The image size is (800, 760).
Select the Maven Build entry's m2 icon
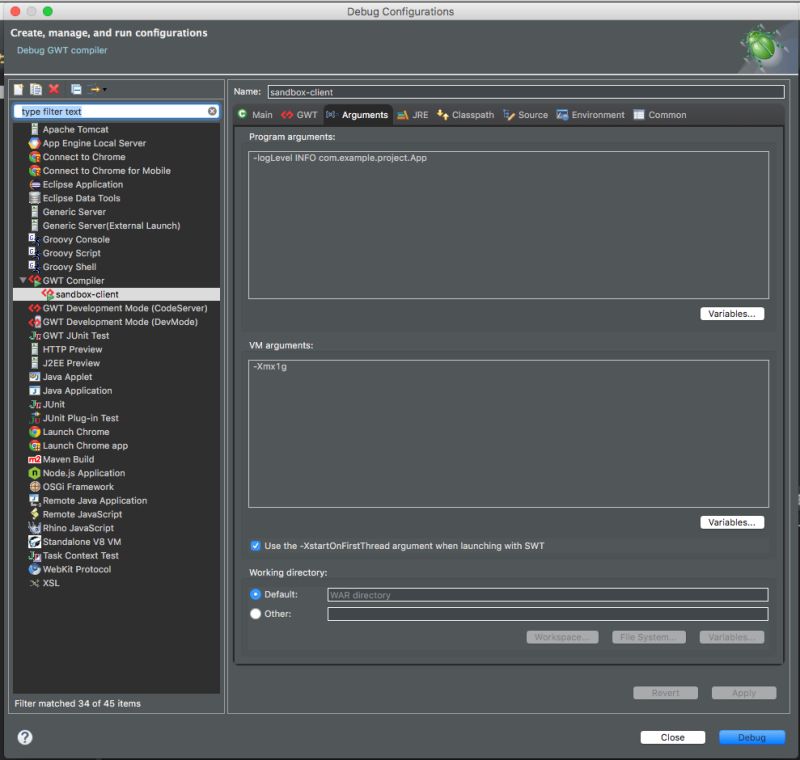click(33, 459)
